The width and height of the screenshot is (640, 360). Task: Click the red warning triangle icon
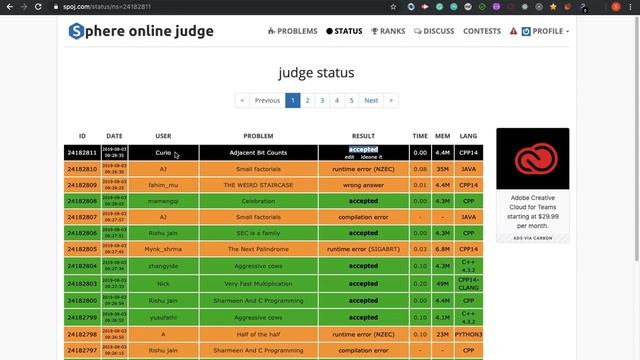tap(513, 31)
